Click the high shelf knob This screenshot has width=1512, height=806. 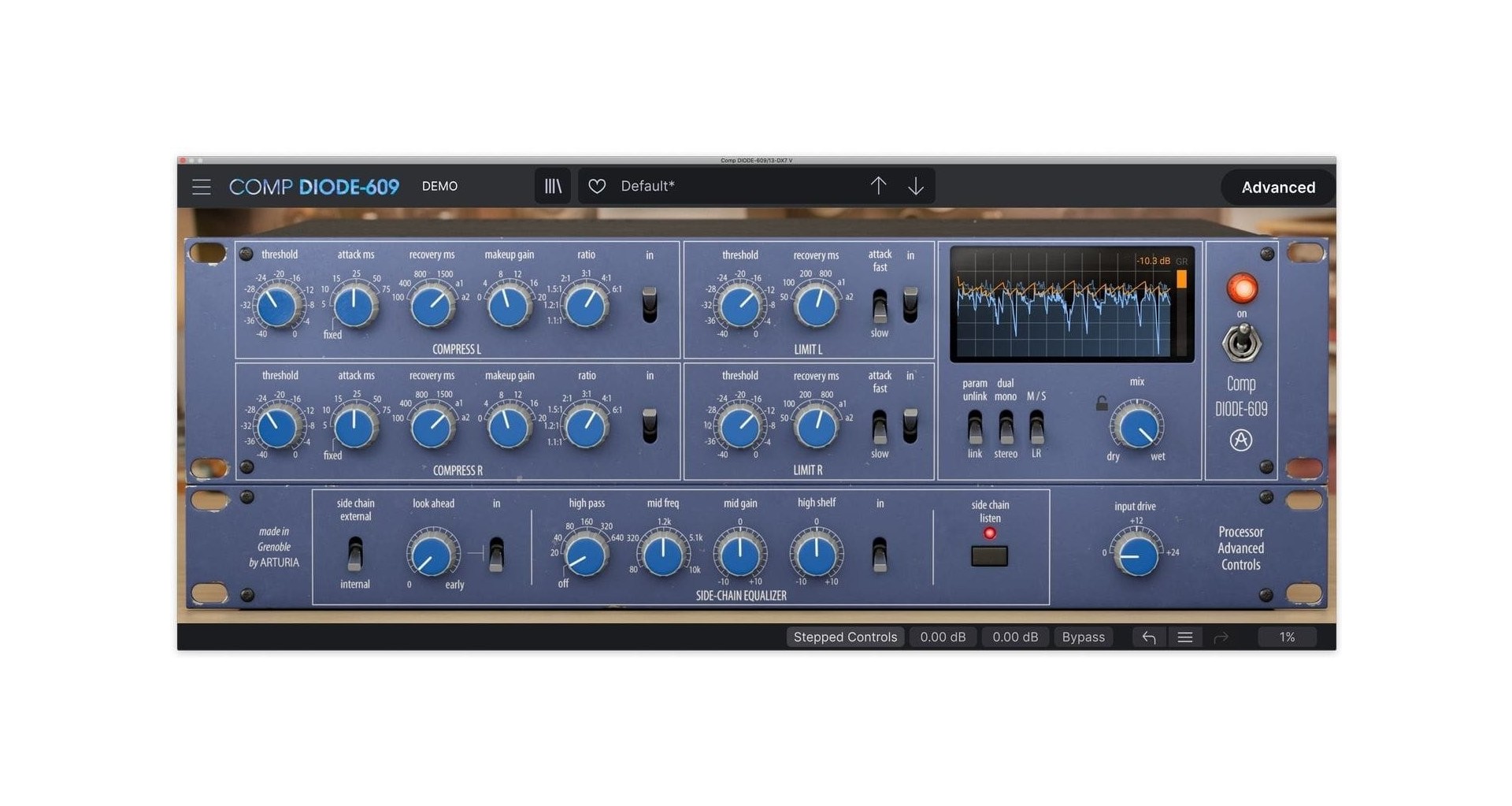[817, 555]
